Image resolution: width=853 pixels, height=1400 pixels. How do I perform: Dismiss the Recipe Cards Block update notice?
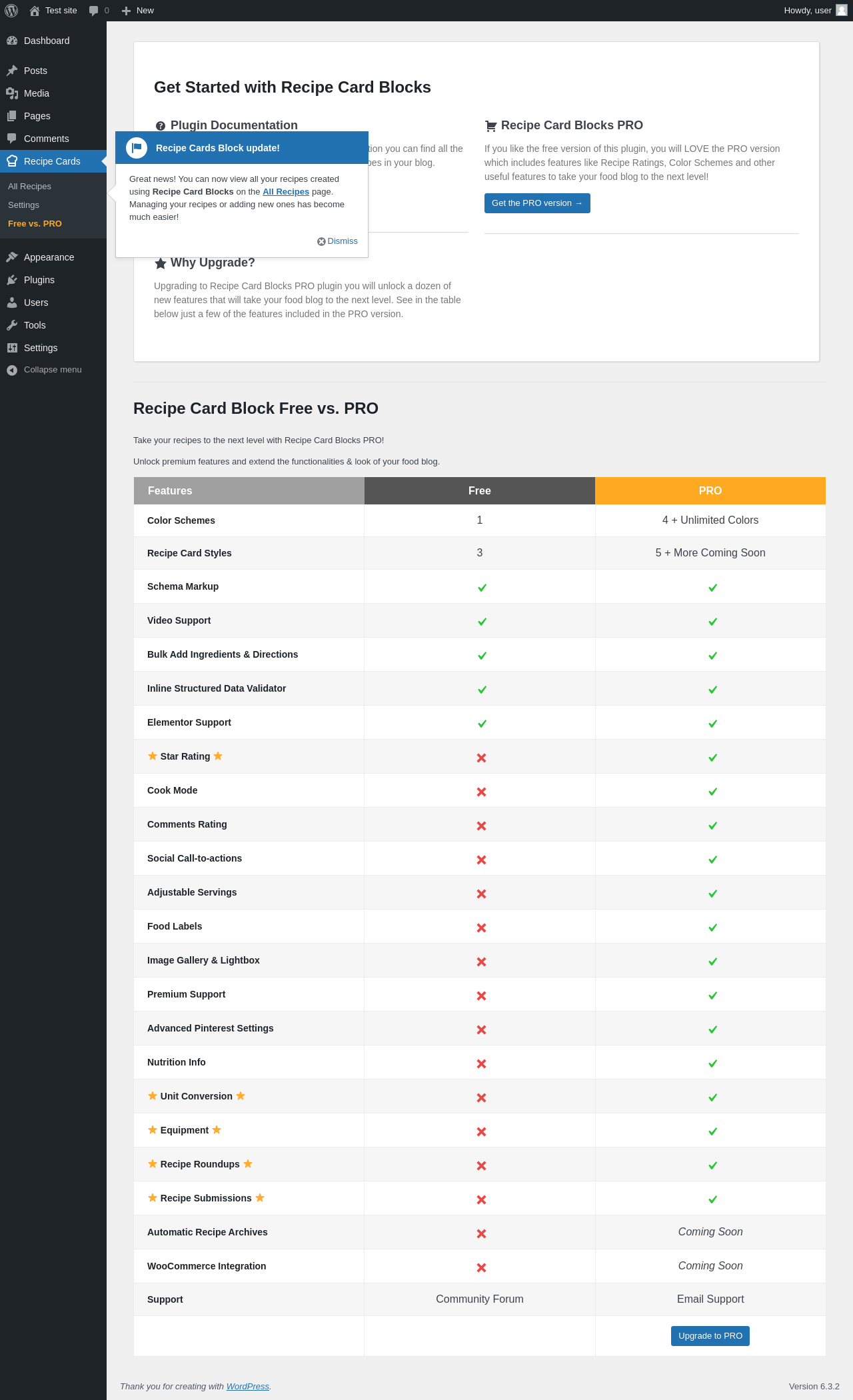(338, 241)
